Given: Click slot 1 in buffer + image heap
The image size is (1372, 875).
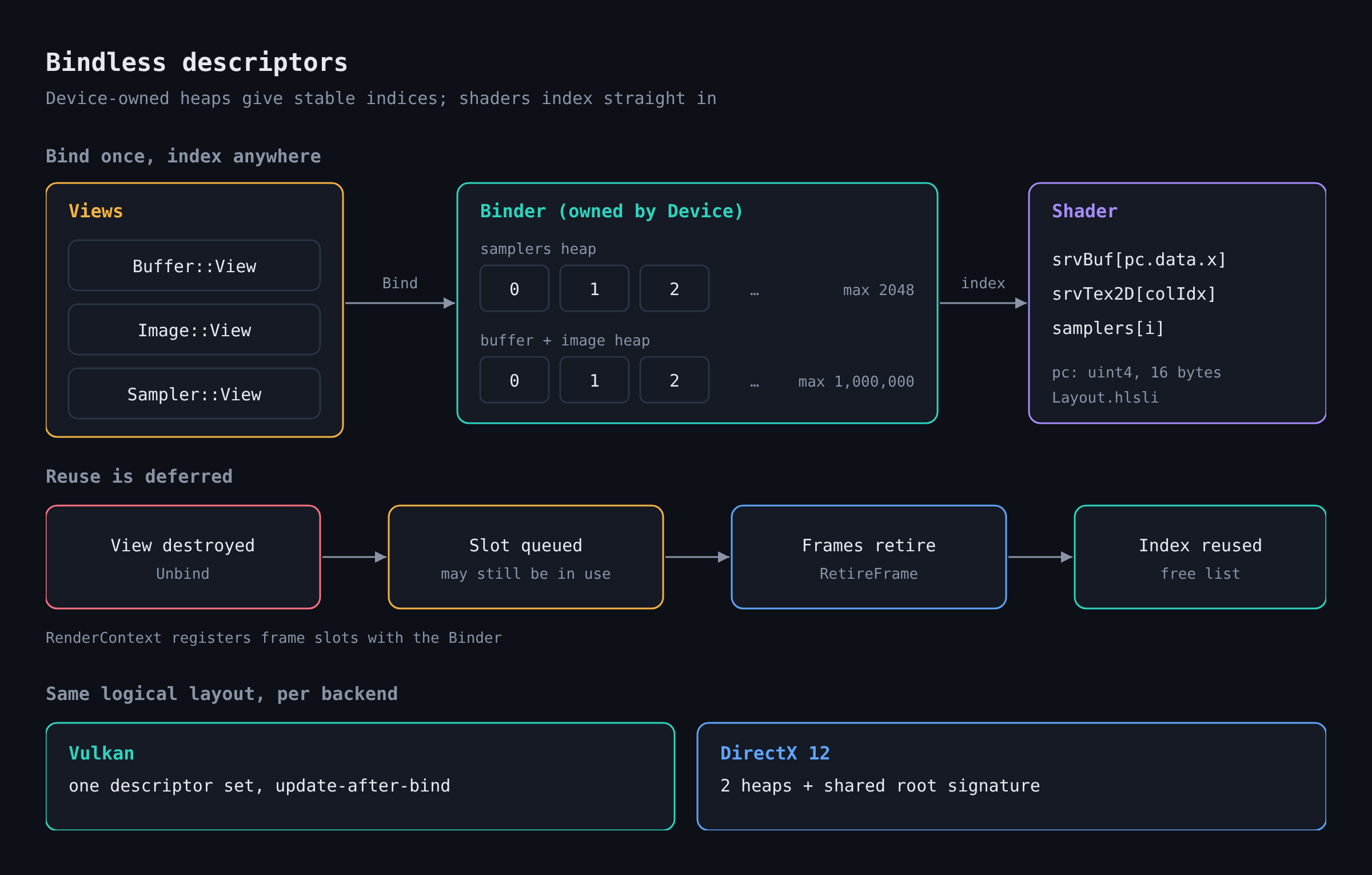Looking at the screenshot, I should coord(595,380).
